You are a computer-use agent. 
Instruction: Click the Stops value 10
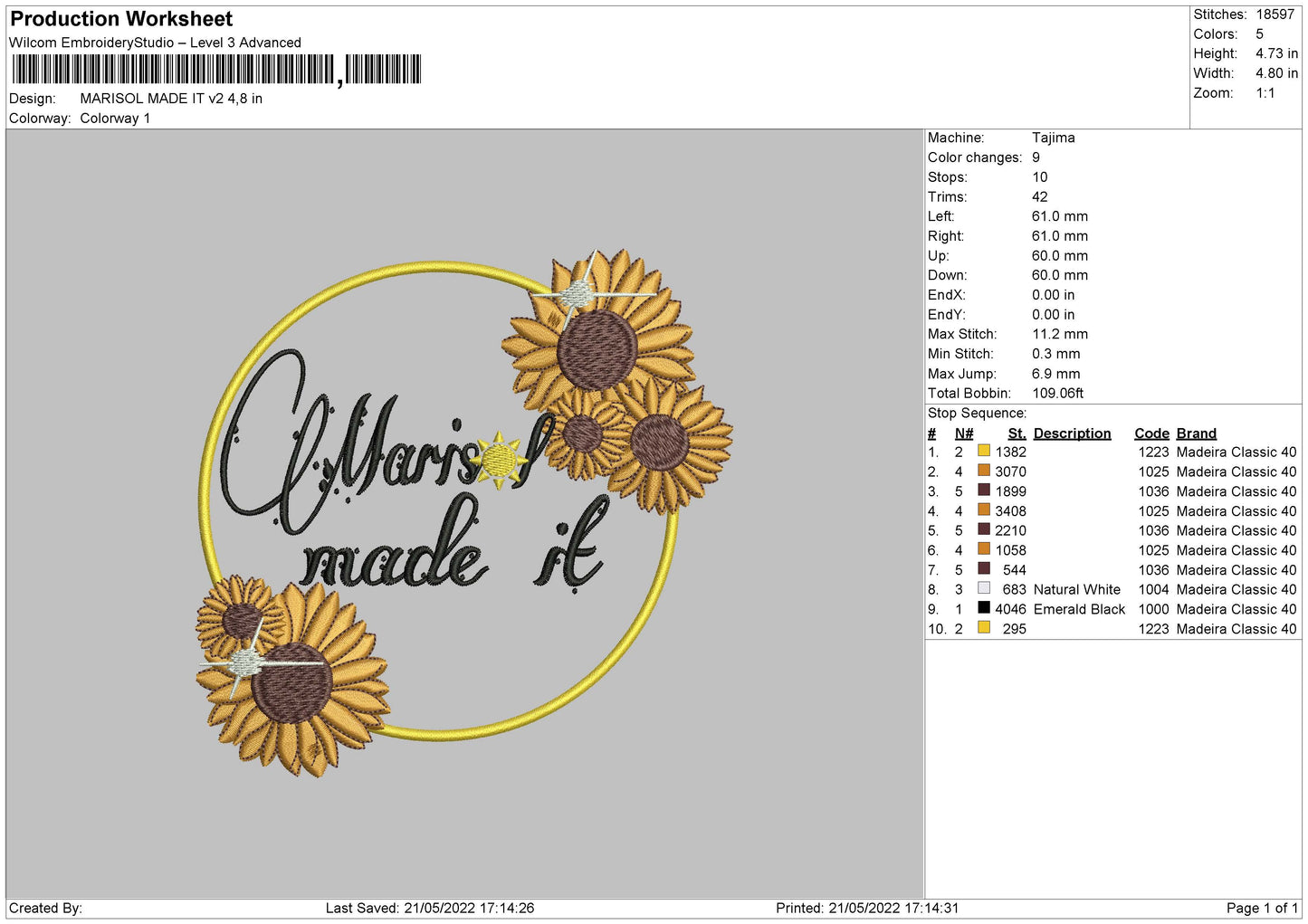(1040, 177)
